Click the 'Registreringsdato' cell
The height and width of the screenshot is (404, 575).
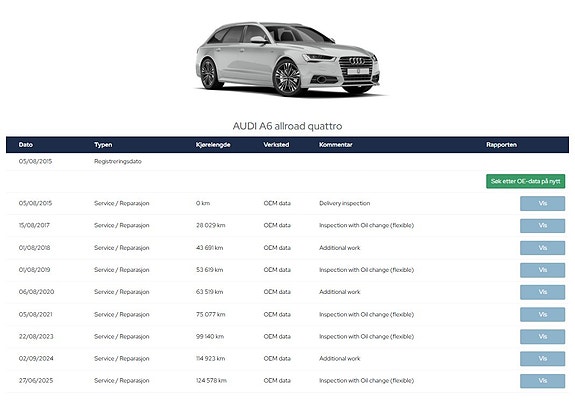pos(118,161)
